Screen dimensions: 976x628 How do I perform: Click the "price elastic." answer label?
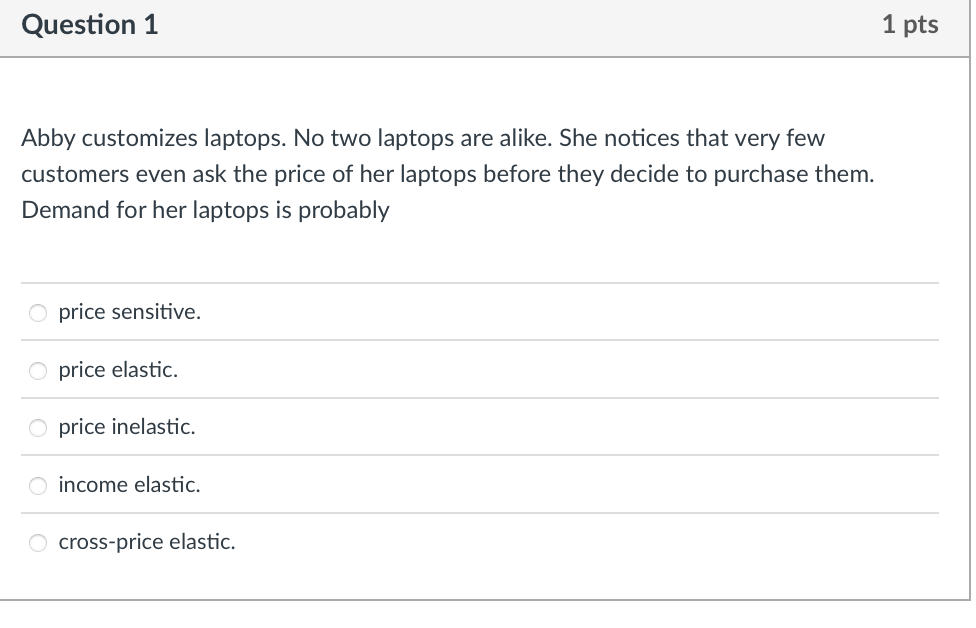point(117,370)
